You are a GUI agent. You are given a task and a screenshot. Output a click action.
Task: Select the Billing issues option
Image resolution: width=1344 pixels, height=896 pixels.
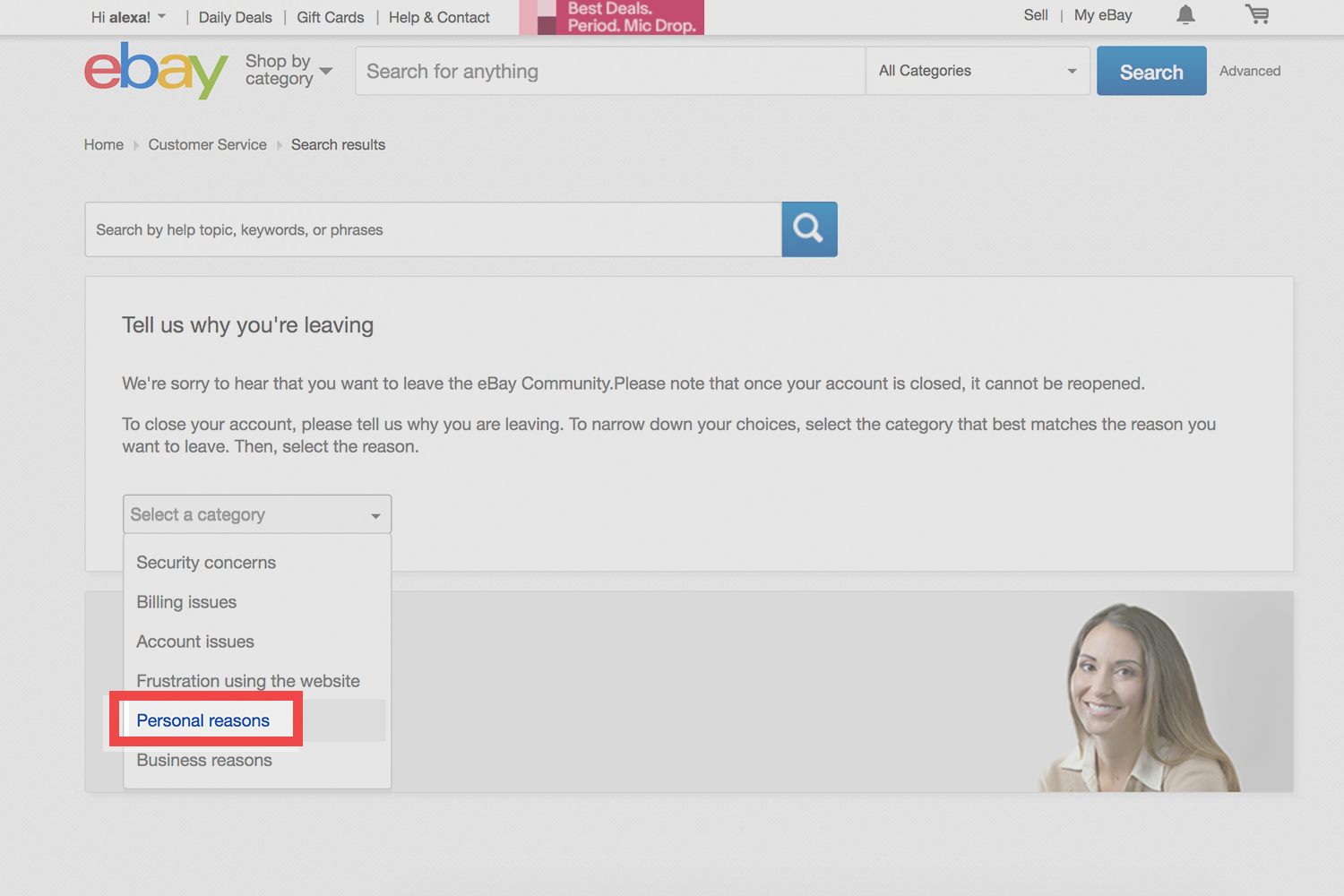pyautogui.click(x=186, y=602)
